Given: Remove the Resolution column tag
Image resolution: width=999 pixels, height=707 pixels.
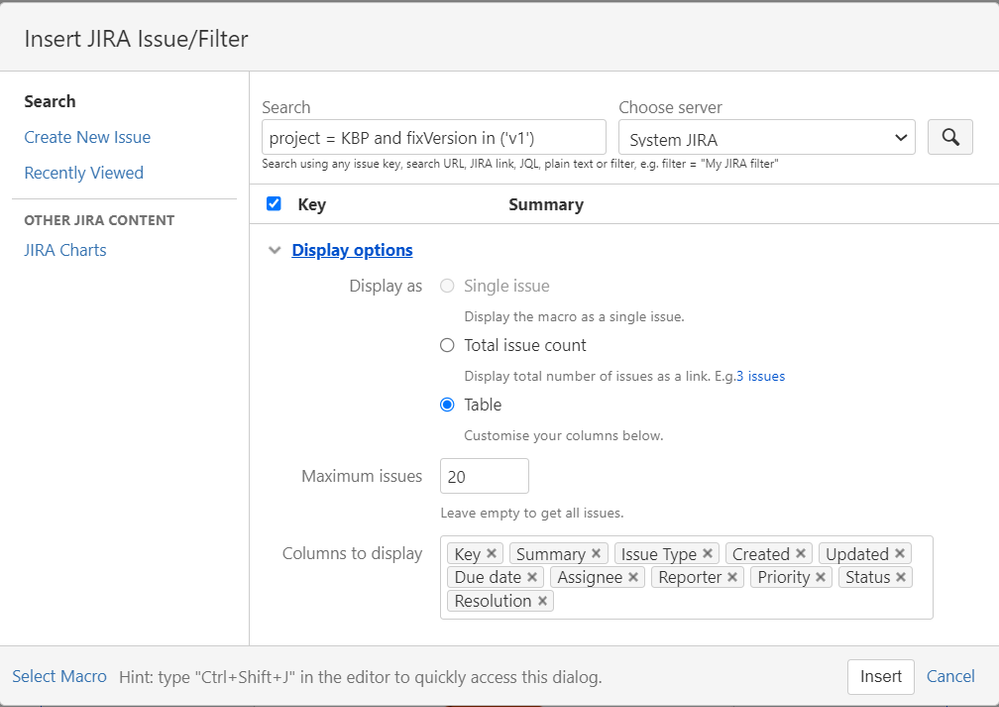Looking at the screenshot, I should pyautogui.click(x=542, y=601).
